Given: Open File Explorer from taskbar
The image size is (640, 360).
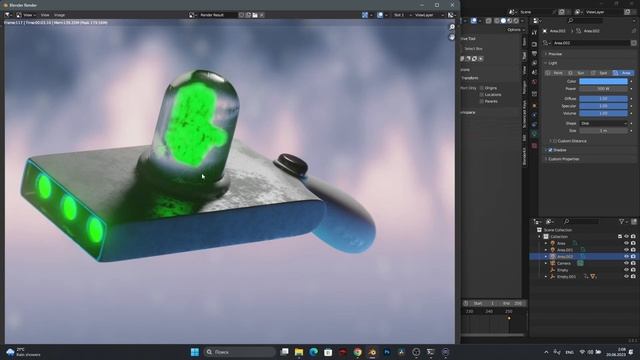Looking at the screenshot, I should (x=299, y=352).
